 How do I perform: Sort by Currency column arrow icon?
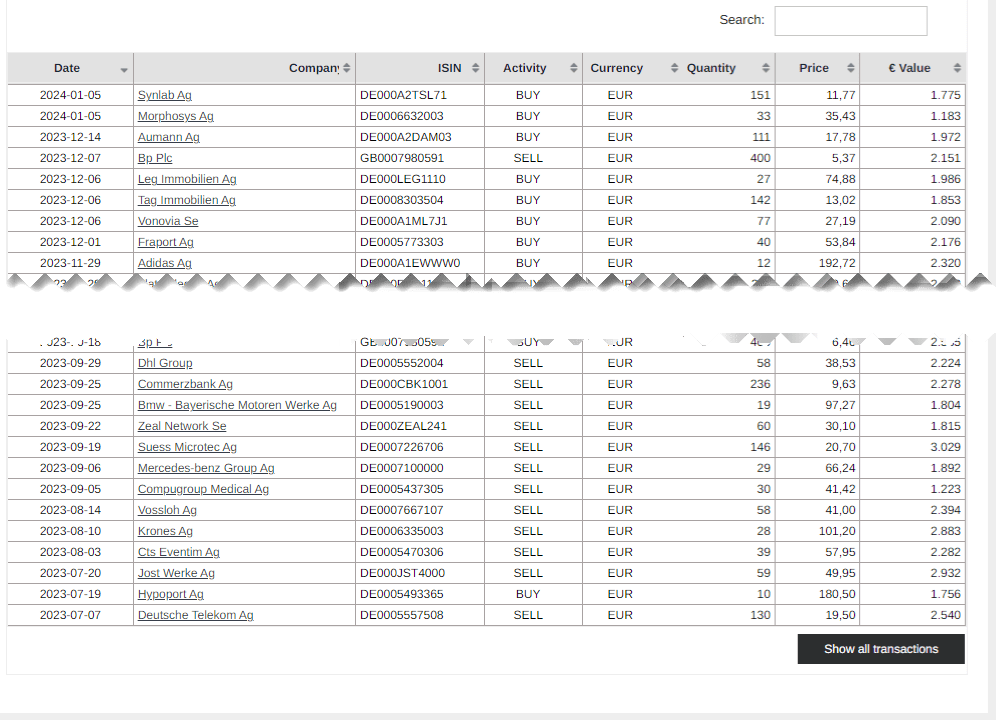tap(674, 68)
